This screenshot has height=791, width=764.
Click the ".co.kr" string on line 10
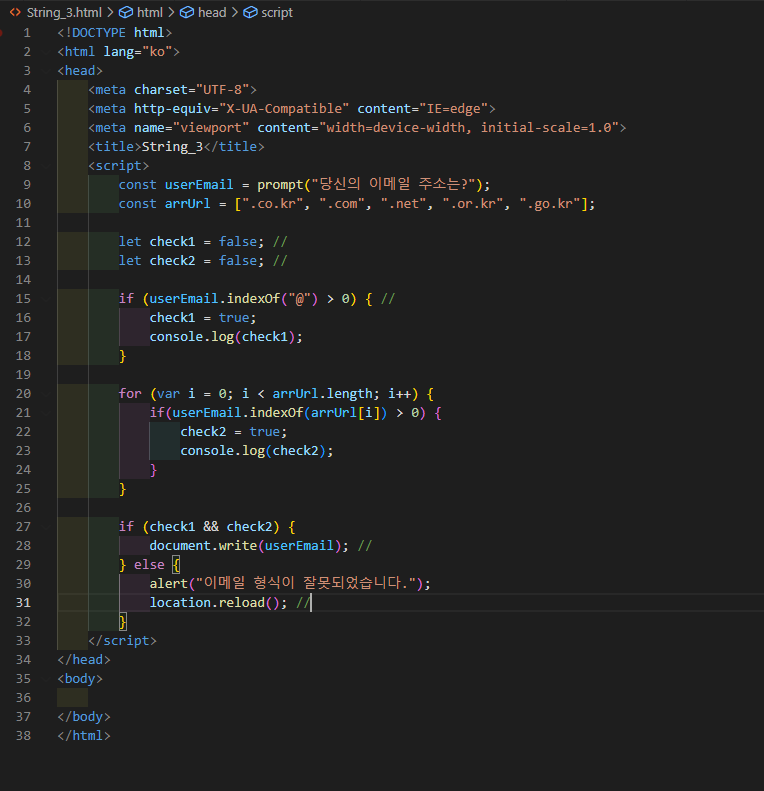point(272,204)
